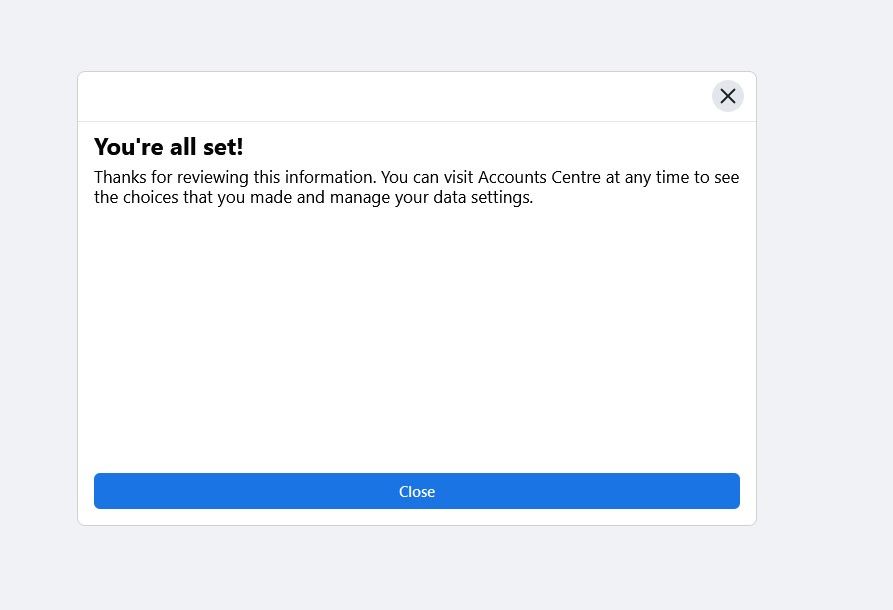Click the dialog's blank header bar
893x610 pixels.
[x=393, y=96]
